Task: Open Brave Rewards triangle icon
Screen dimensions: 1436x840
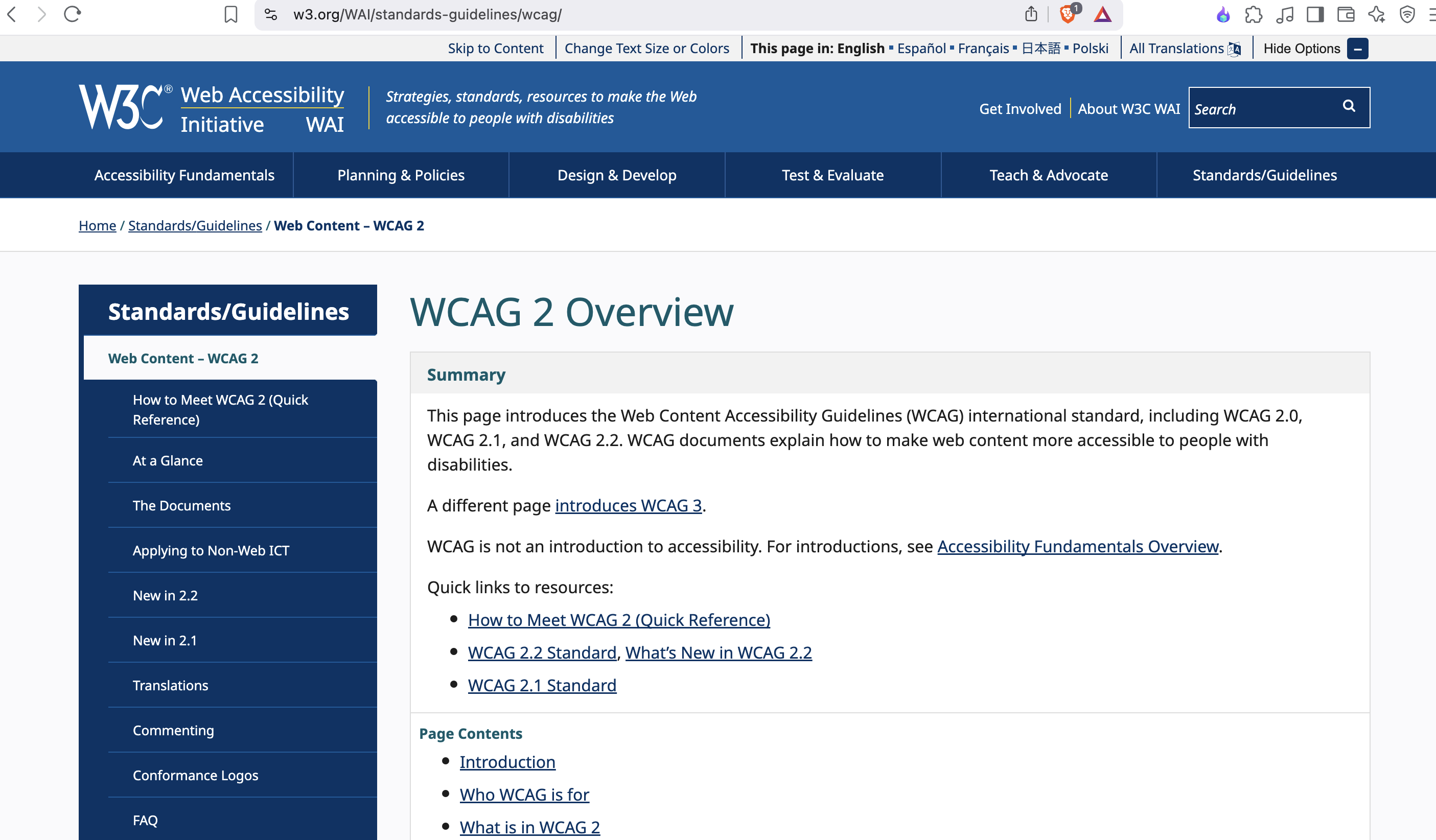Action: [x=1102, y=14]
